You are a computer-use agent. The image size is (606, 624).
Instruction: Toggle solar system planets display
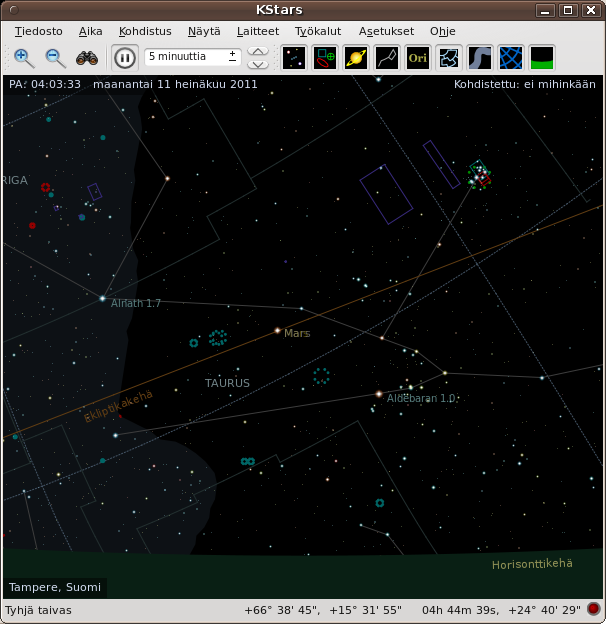[x=356, y=58]
